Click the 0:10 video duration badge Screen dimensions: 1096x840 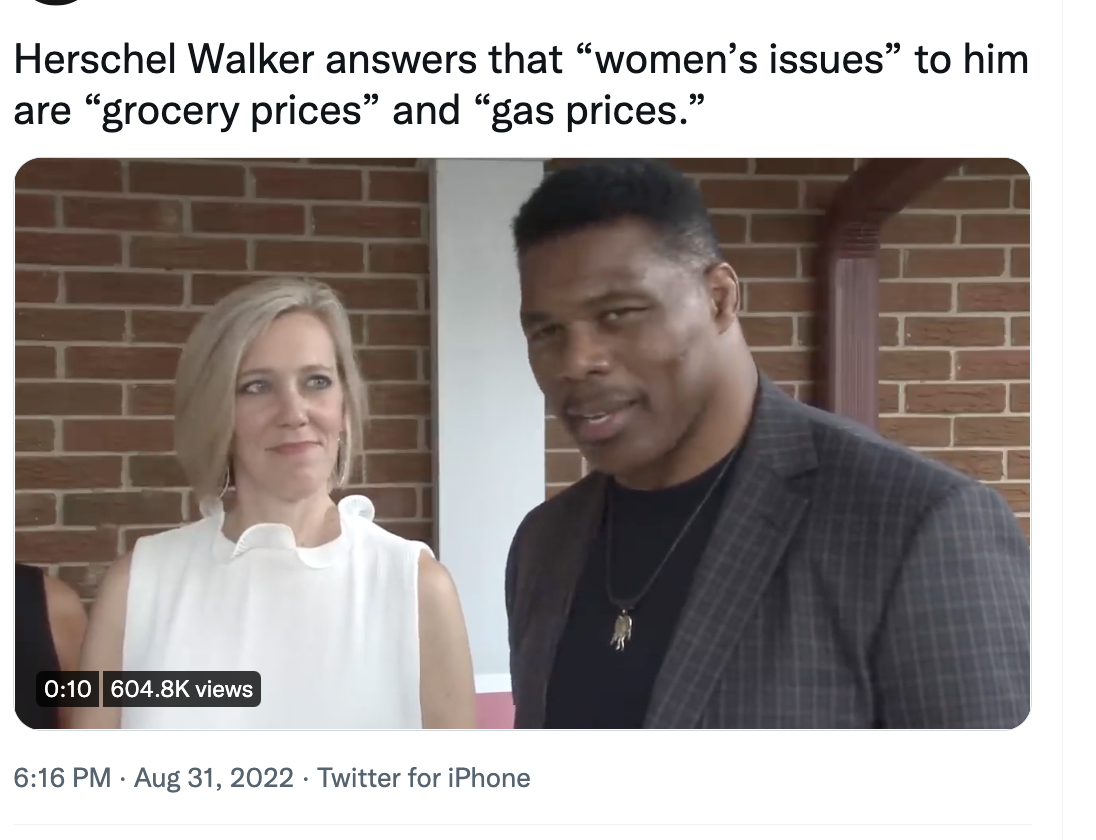[x=68, y=689]
